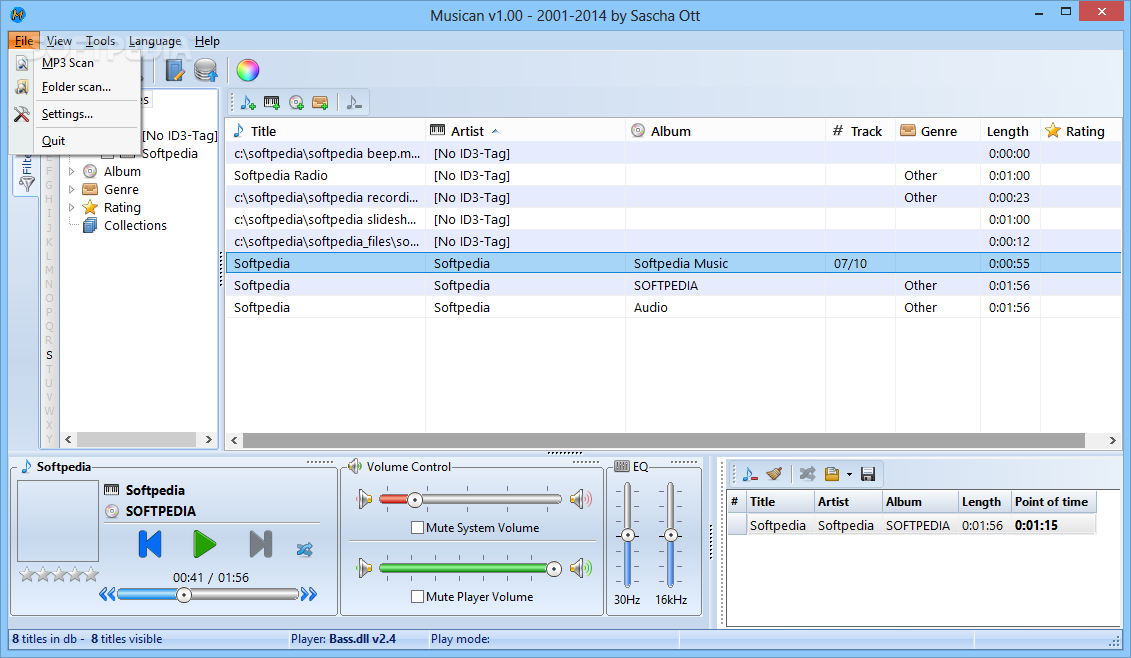This screenshot has width=1131, height=658.
Task: Click the fast-forward double-arrow icon
Action: pos(309,595)
